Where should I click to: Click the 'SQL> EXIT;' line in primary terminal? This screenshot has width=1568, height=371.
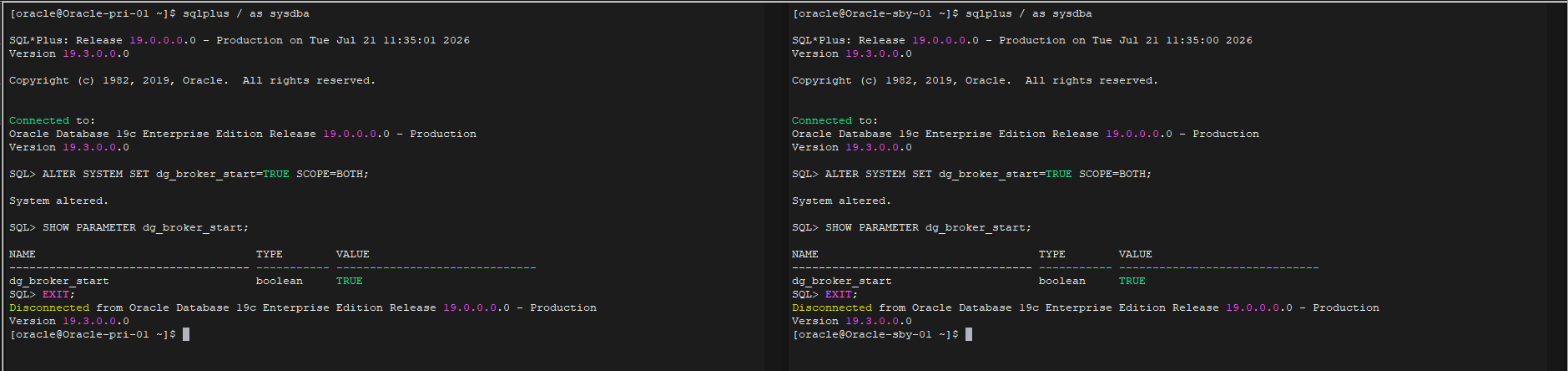43,294
